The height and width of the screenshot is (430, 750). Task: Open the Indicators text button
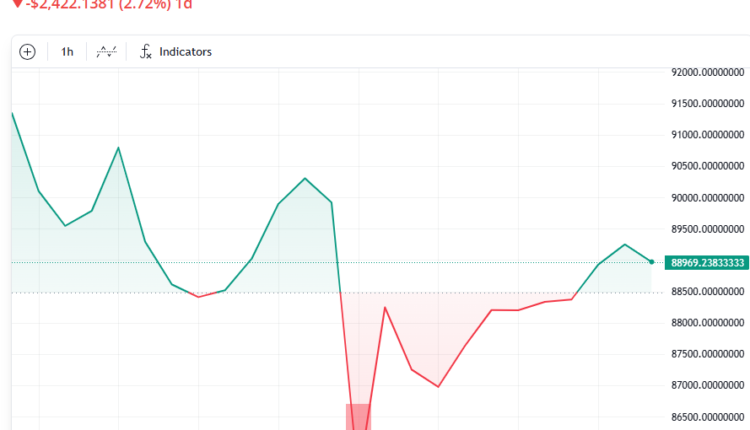pyautogui.click(x=186, y=52)
